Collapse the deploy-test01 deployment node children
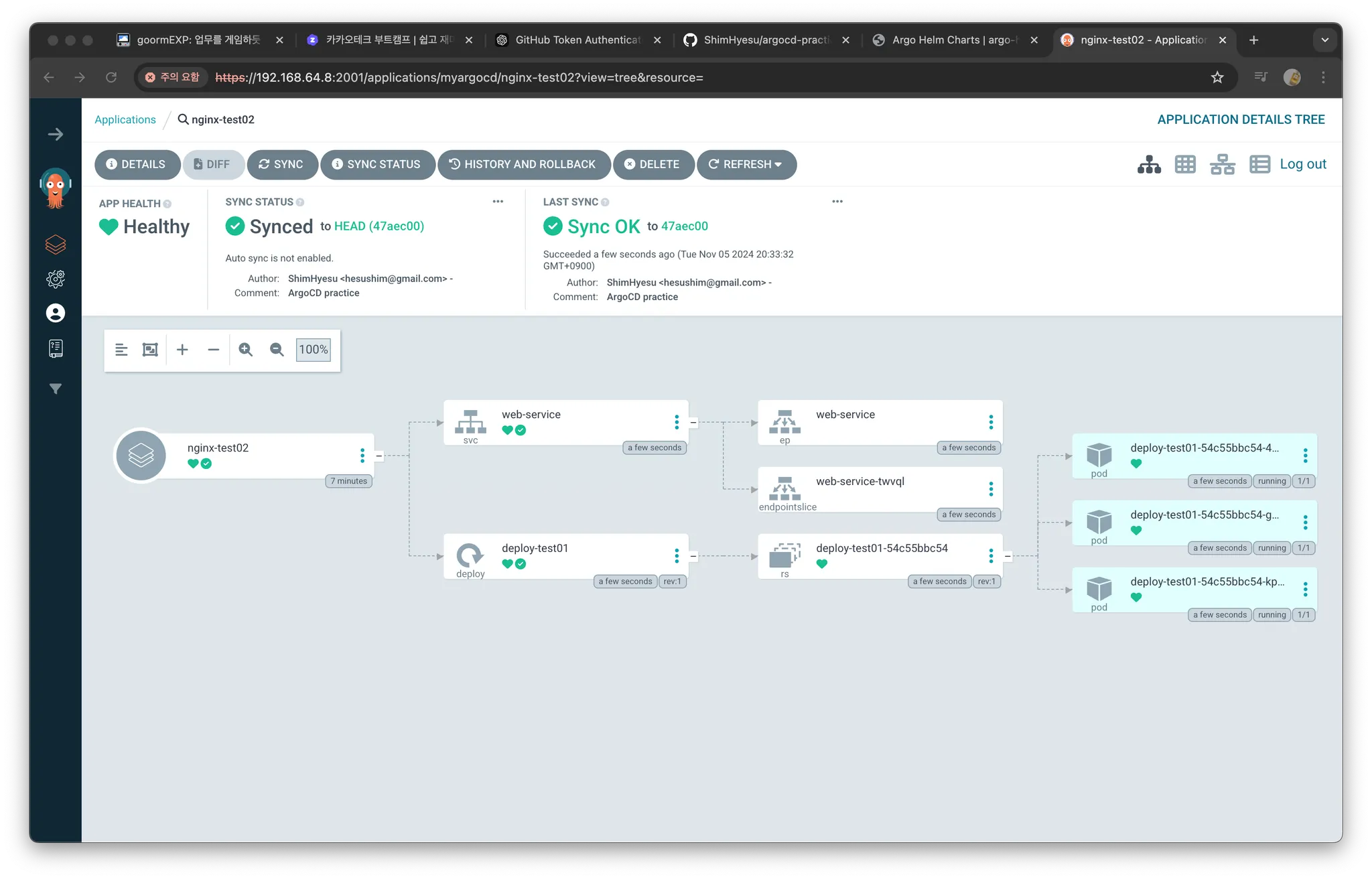Image resolution: width=1372 pixels, height=879 pixels. pyautogui.click(x=693, y=556)
